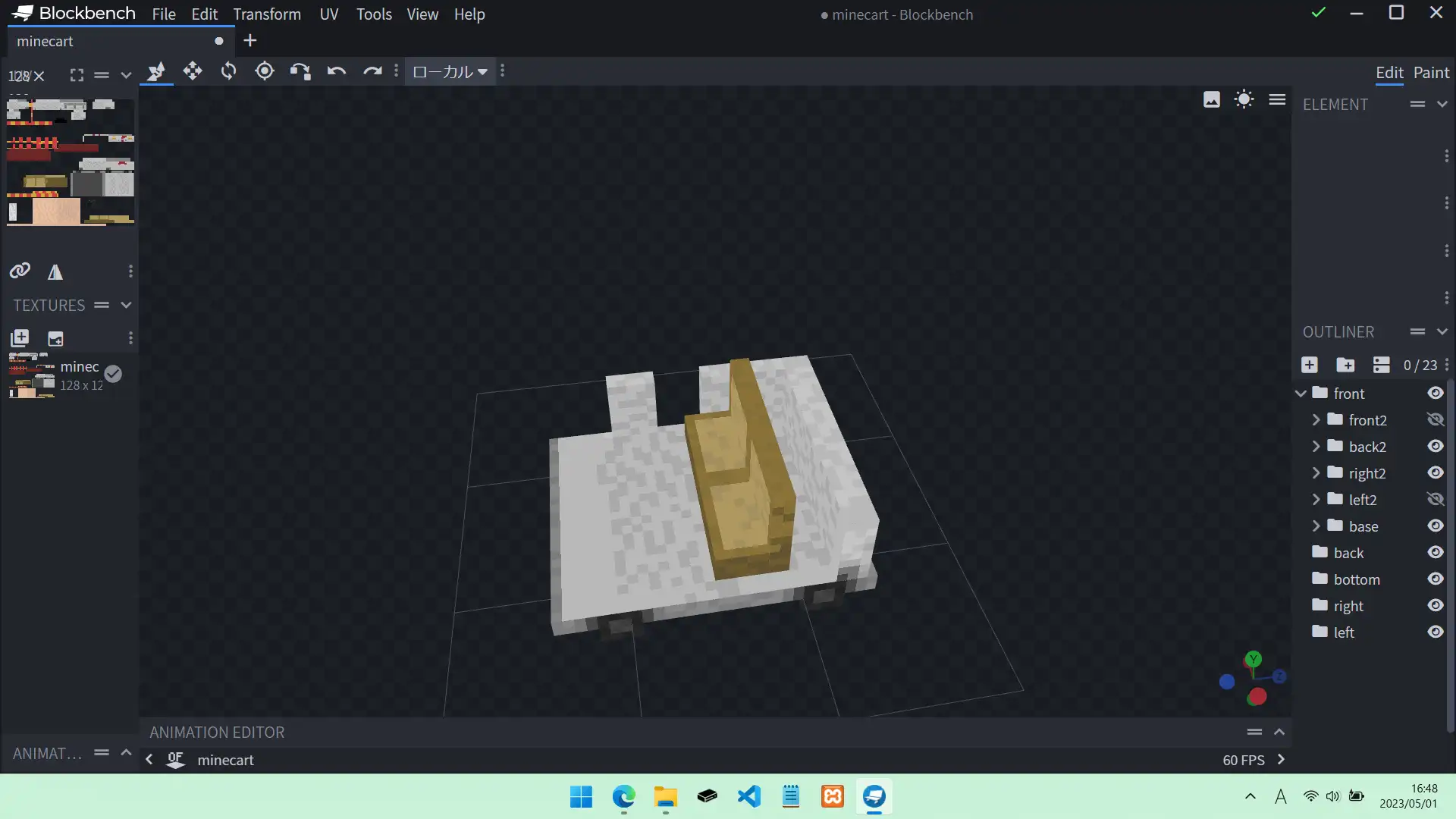Select the minec texture thumbnail
The height and width of the screenshot is (819, 1456).
32,375
